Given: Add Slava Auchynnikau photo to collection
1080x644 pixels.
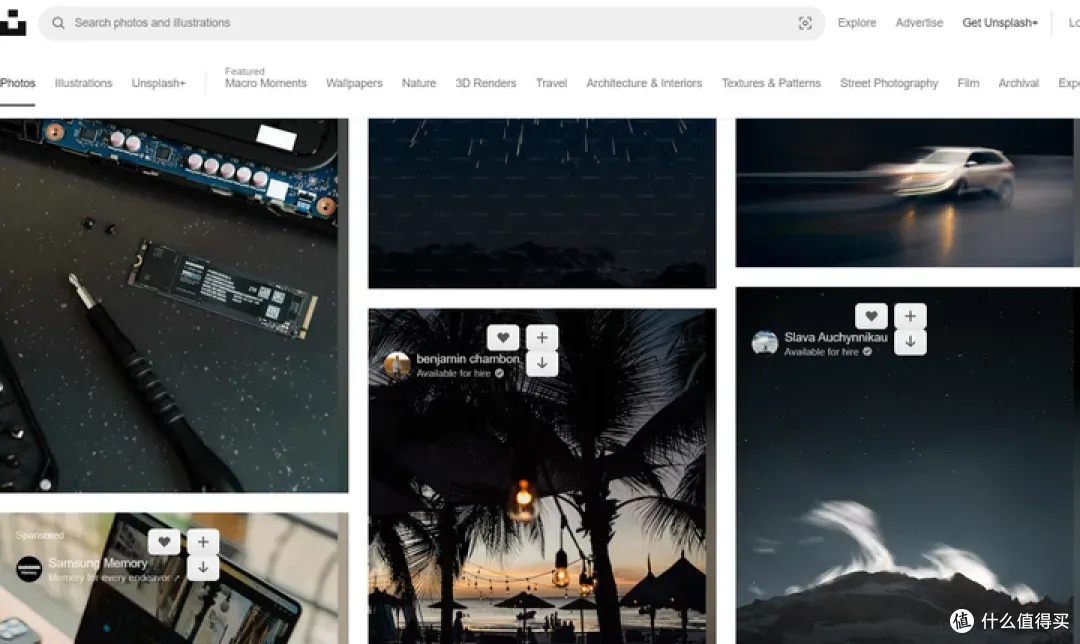Looking at the screenshot, I should click(910, 316).
